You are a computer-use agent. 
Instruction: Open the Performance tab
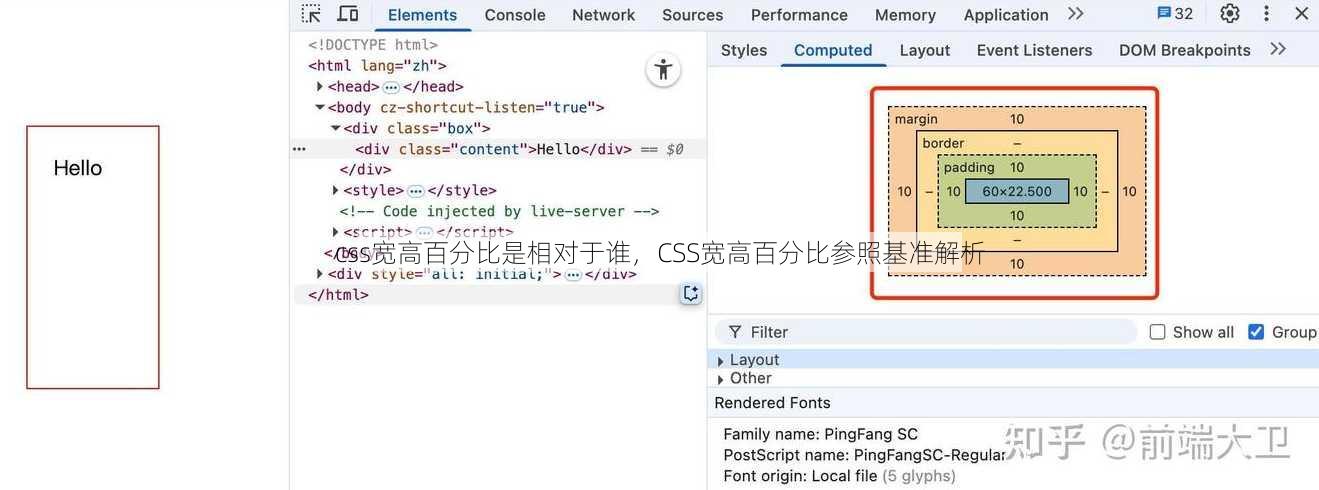[799, 15]
